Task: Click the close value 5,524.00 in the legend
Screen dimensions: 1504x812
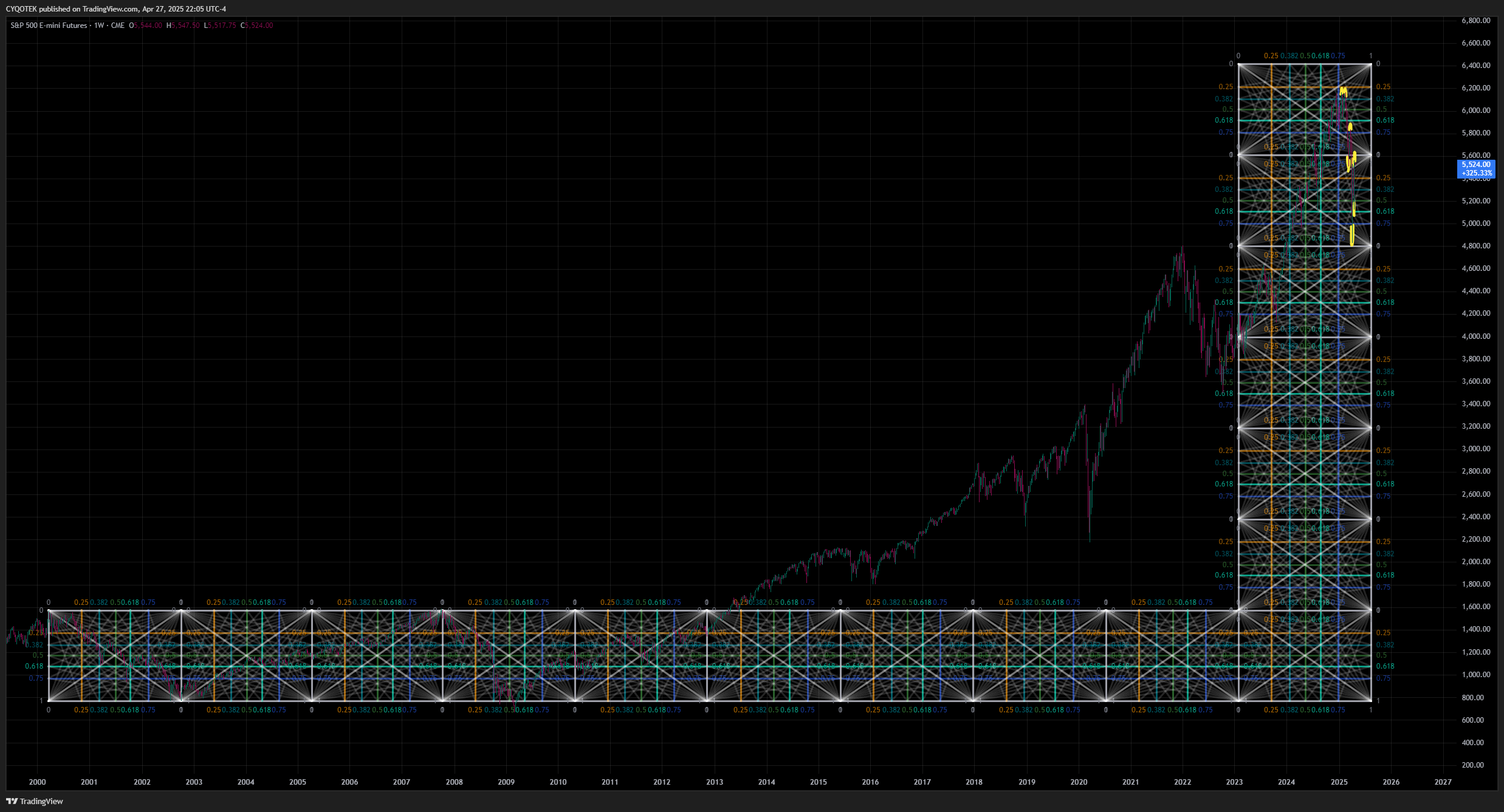Action: [x=259, y=26]
